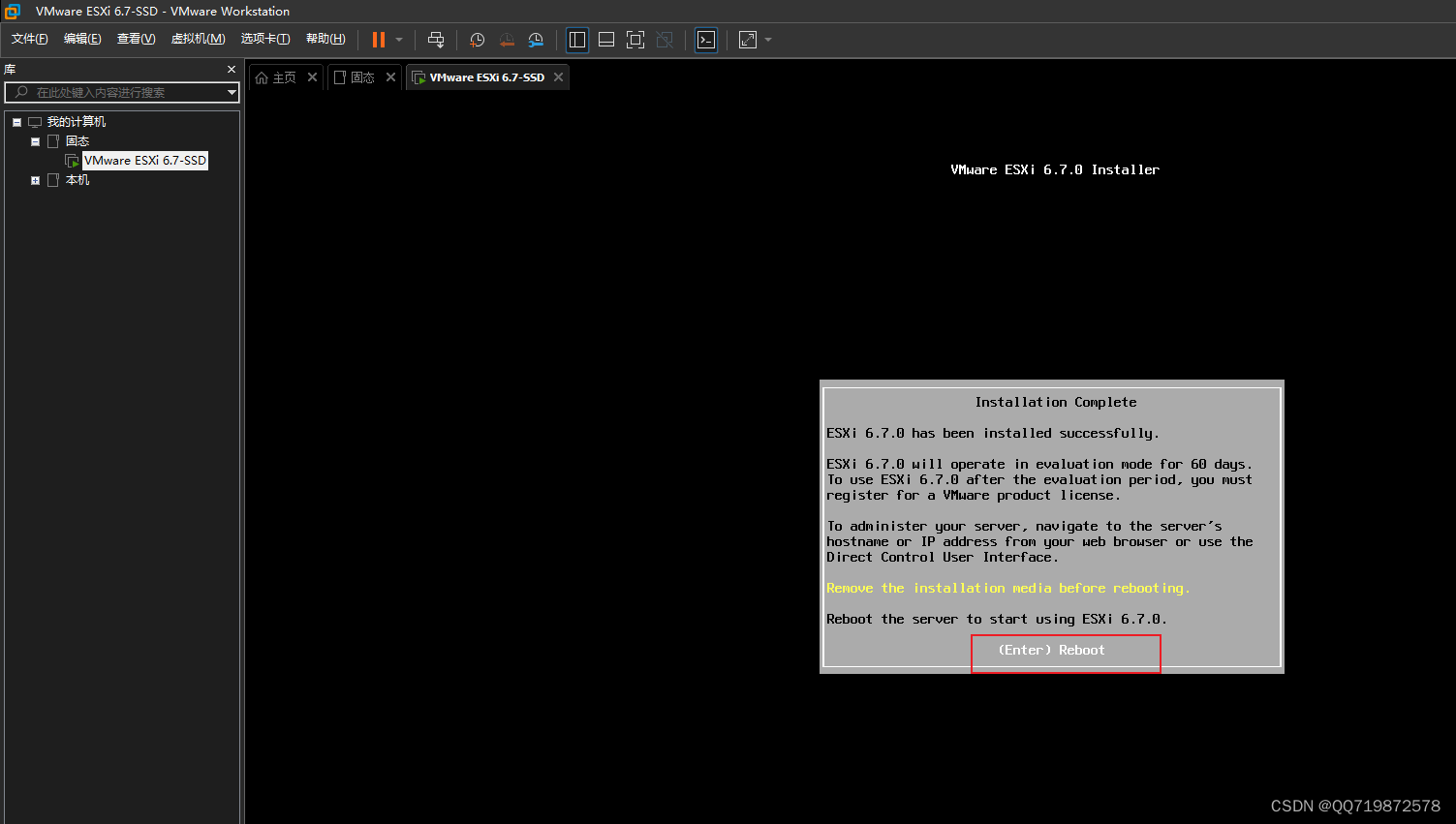1456x824 pixels.
Task: Click the stretch guest display icon
Action: (748, 40)
